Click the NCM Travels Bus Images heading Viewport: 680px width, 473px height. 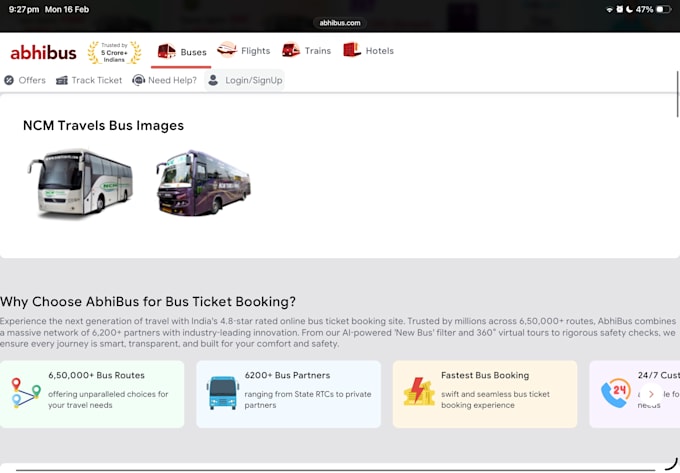[x=103, y=125]
